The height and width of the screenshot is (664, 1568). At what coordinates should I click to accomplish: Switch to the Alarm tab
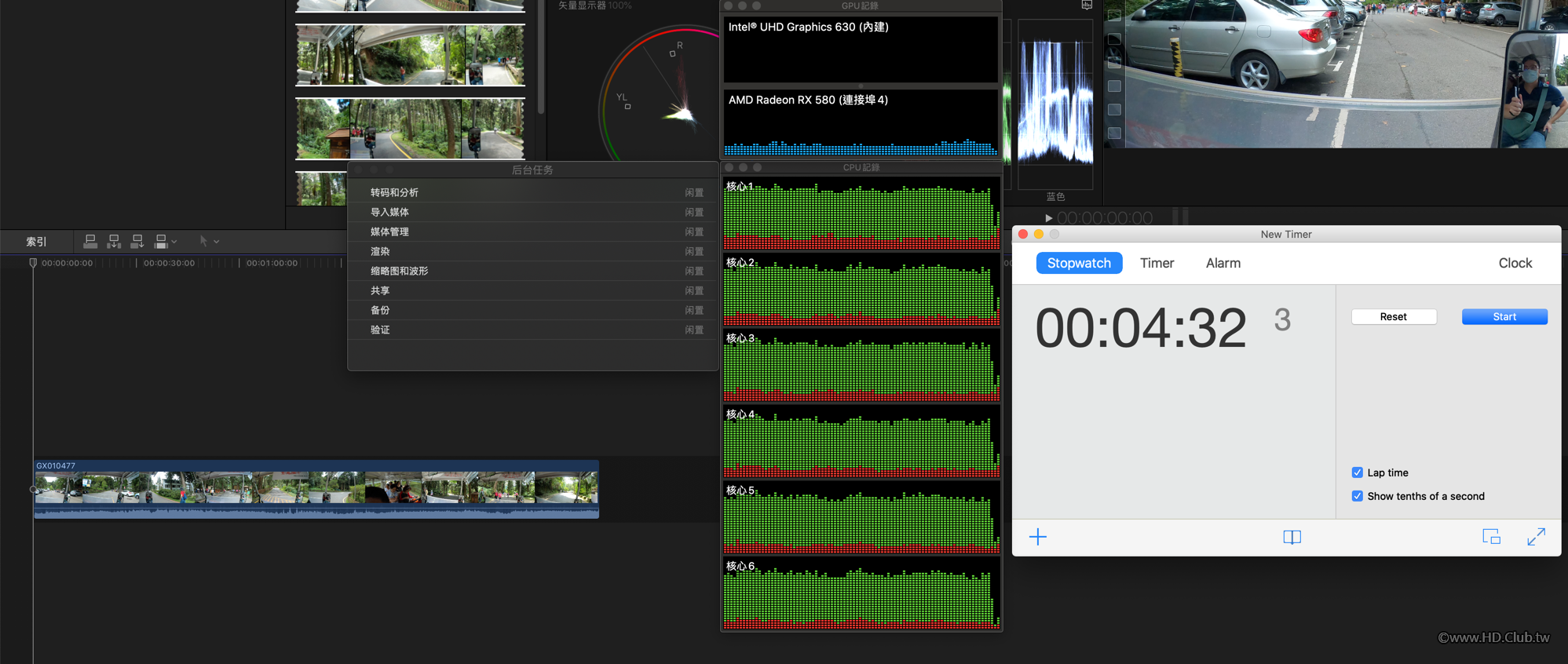pyautogui.click(x=1223, y=263)
